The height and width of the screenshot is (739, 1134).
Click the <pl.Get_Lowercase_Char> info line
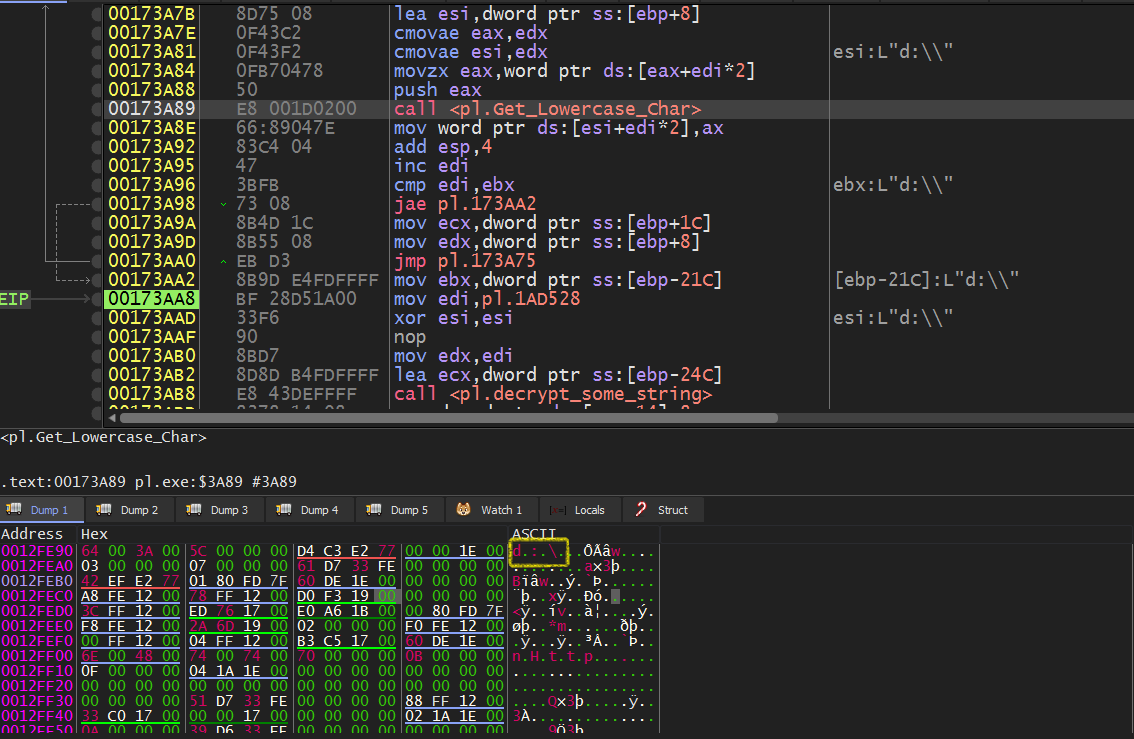coord(103,437)
